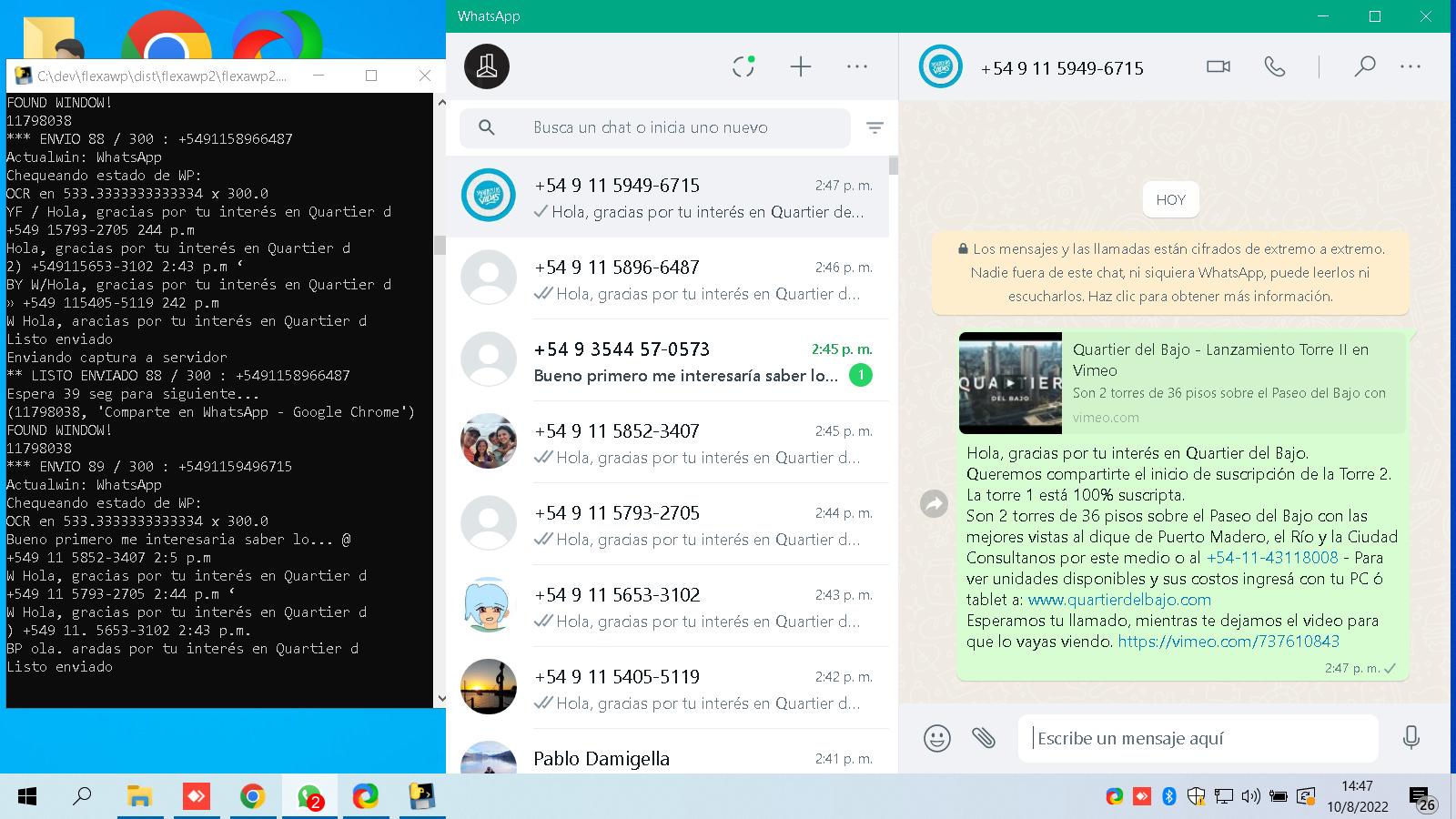Open Chrome desktop shortcut icon
The image size is (1456, 819).
coord(166,36)
